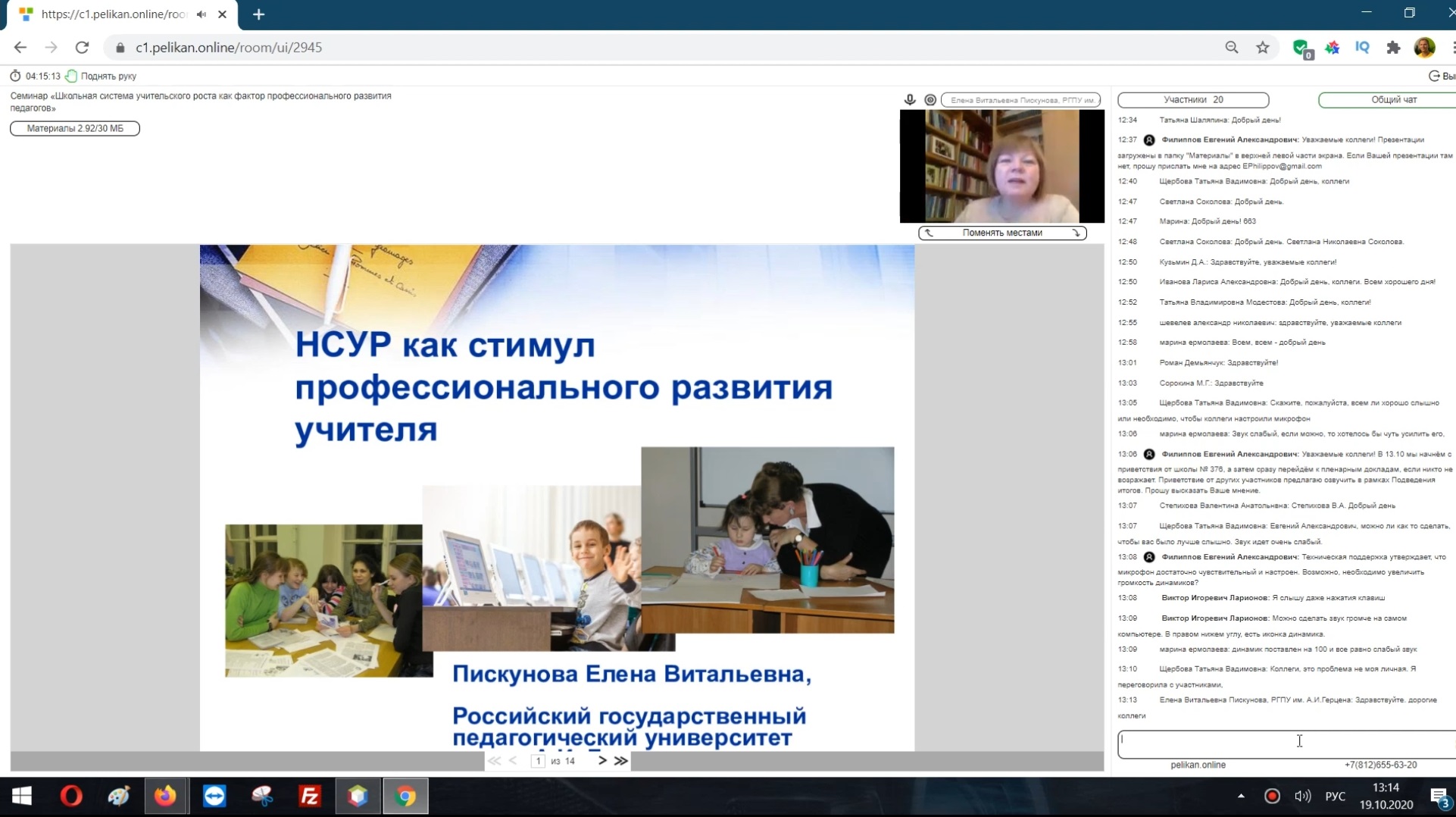Click the presenter name field above video
The image size is (1456, 817).
tap(1021, 100)
